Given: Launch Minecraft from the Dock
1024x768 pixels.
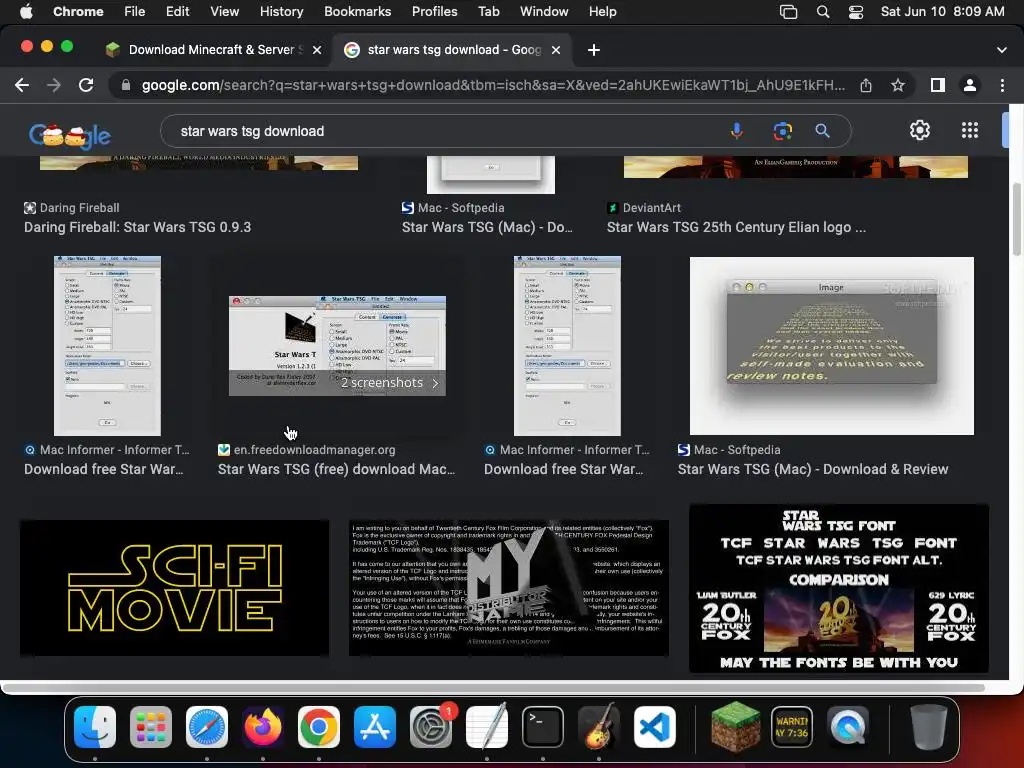Looking at the screenshot, I should [x=735, y=727].
